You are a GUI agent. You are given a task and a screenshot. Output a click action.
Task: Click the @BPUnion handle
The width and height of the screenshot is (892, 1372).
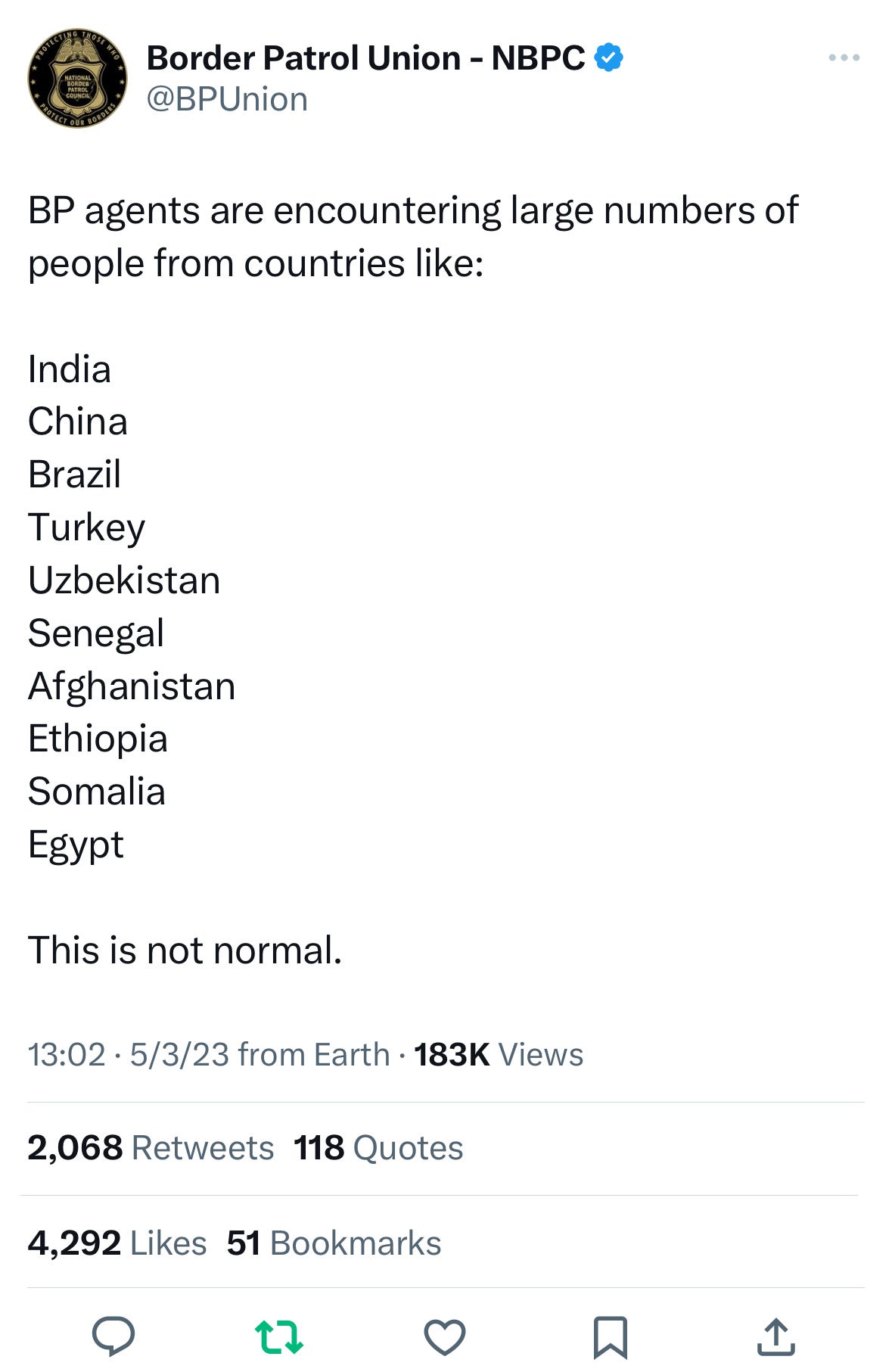[x=227, y=99]
